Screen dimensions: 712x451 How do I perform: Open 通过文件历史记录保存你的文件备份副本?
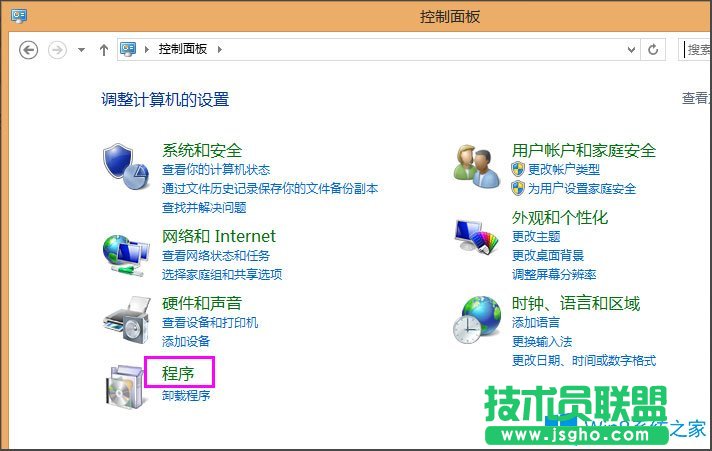[270, 188]
